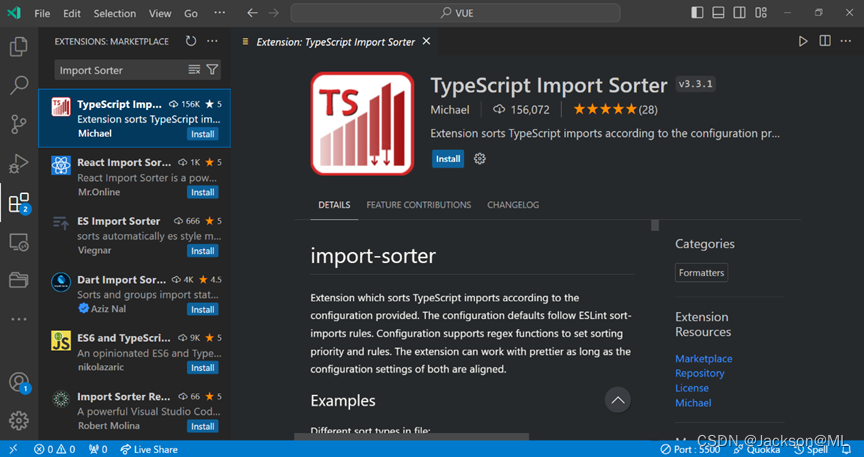The height and width of the screenshot is (457, 864).
Task: Toggle primary side bar layout icon
Action: click(x=697, y=13)
